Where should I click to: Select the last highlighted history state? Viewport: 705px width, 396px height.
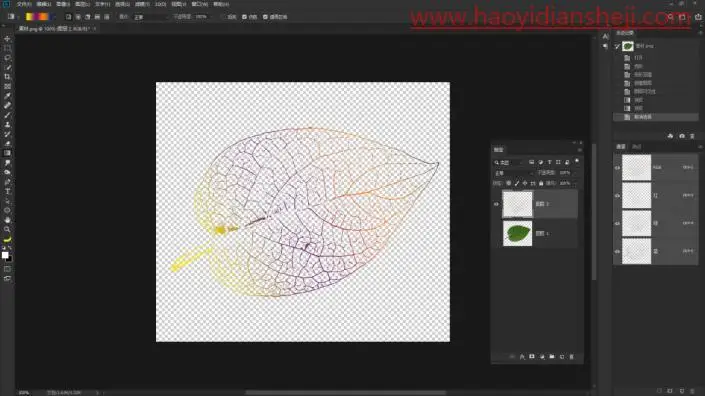pyautogui.click(x=656, y=117)
